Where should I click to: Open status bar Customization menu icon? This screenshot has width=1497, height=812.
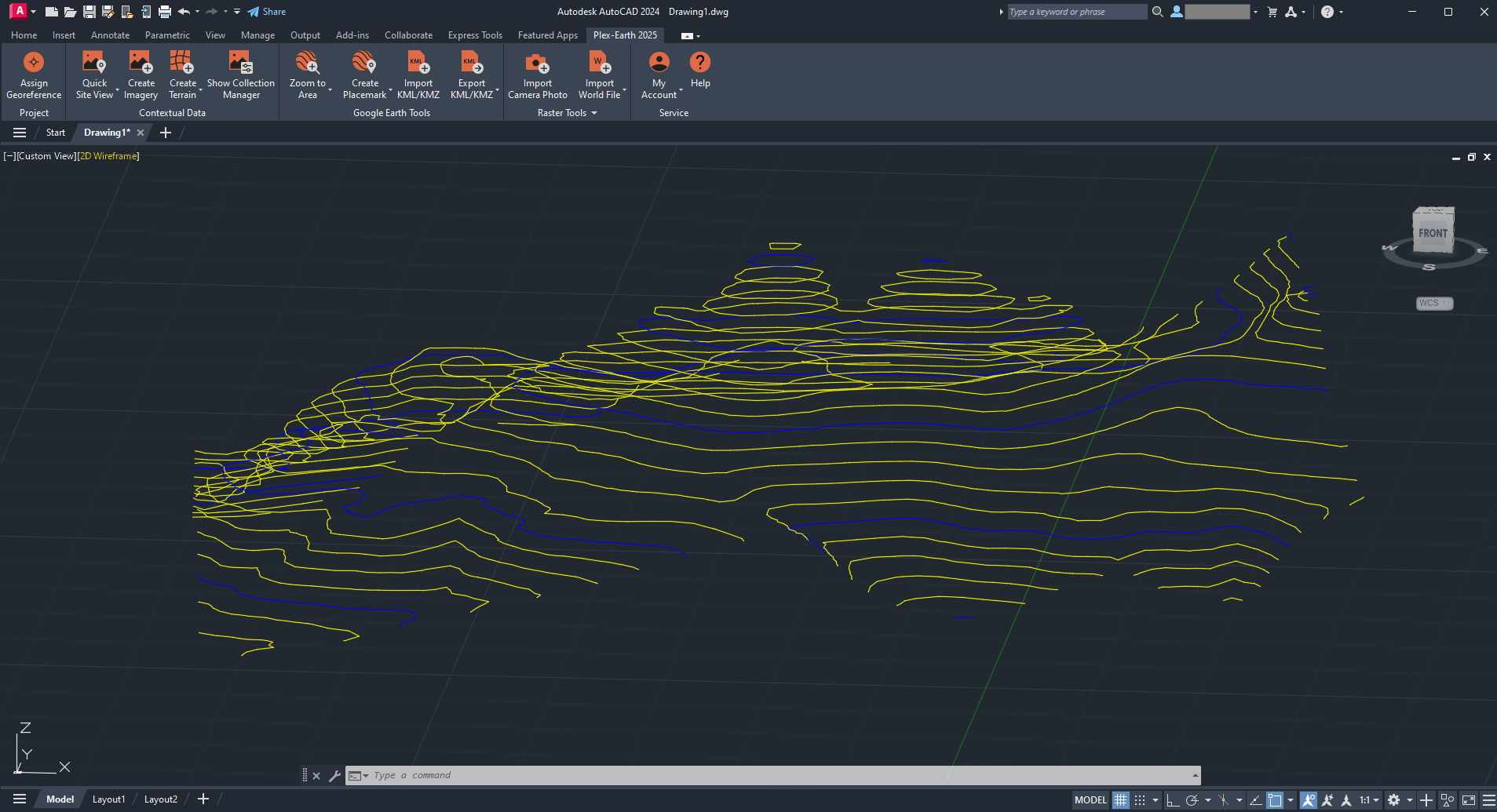(1488, 800)
